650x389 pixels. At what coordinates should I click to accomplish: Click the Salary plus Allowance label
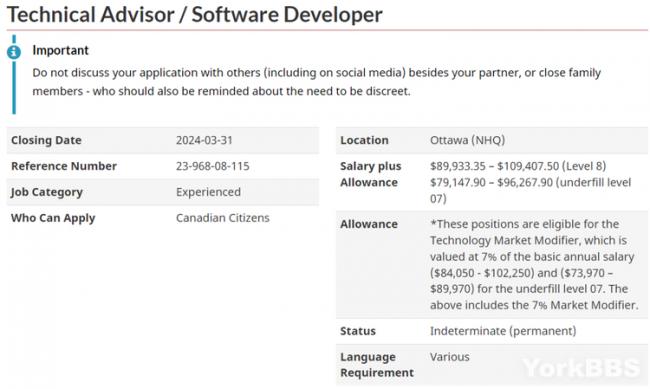pos(371,174)
